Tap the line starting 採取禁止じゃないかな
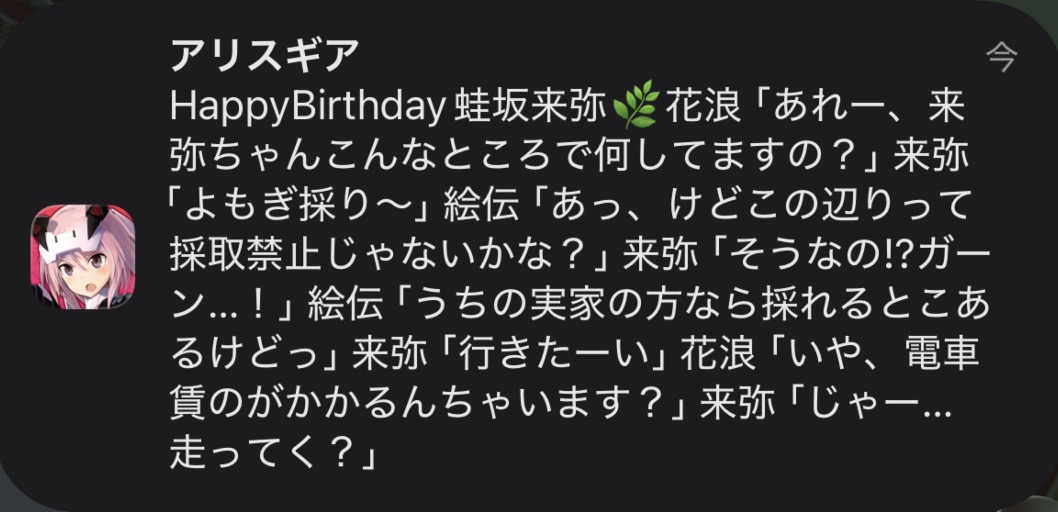1058x512 pixels. point(580,258)
